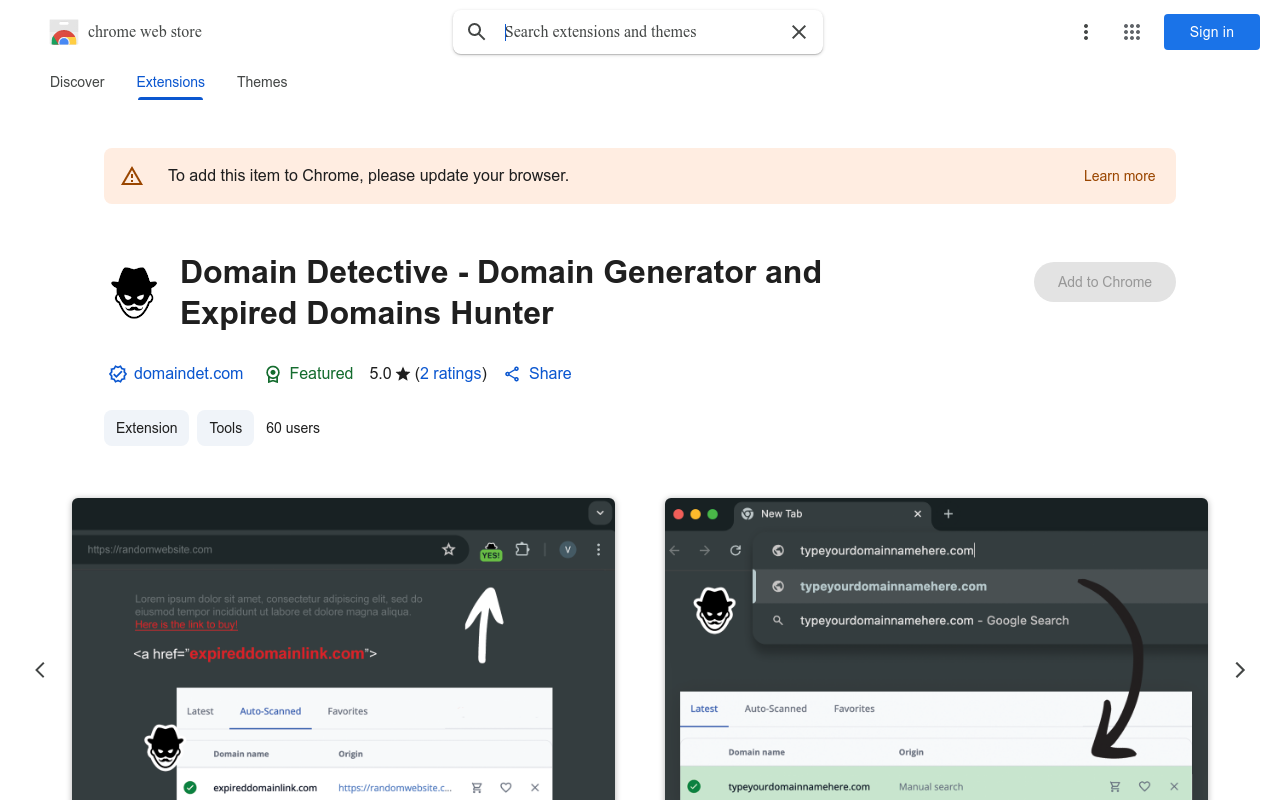Open the first screenshot with Auto-Scanned tab
Viewport: 1280px width, 800px height.
(343, 649)
